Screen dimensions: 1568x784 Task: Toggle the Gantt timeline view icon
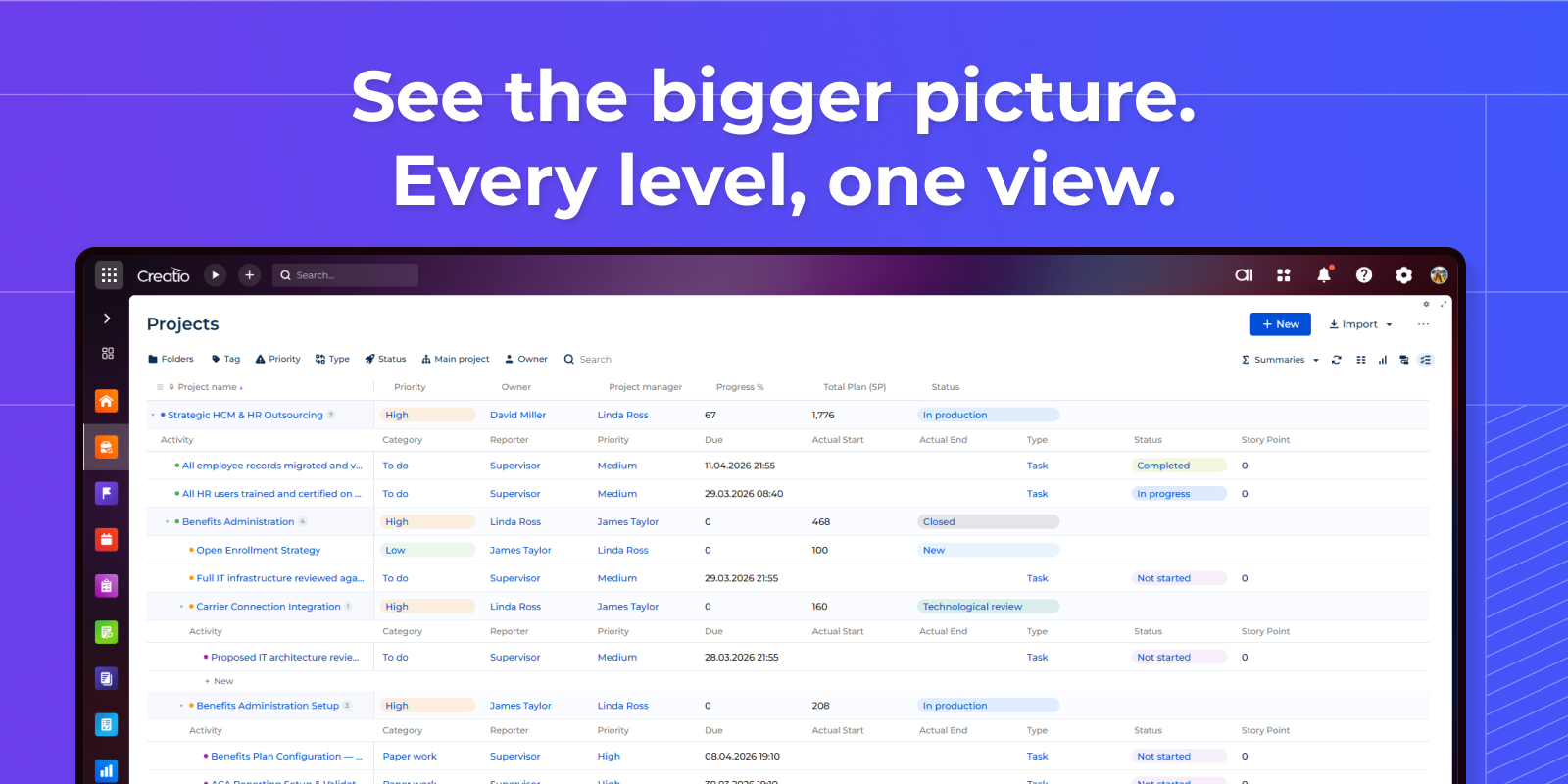click(x=1403, y=360)
